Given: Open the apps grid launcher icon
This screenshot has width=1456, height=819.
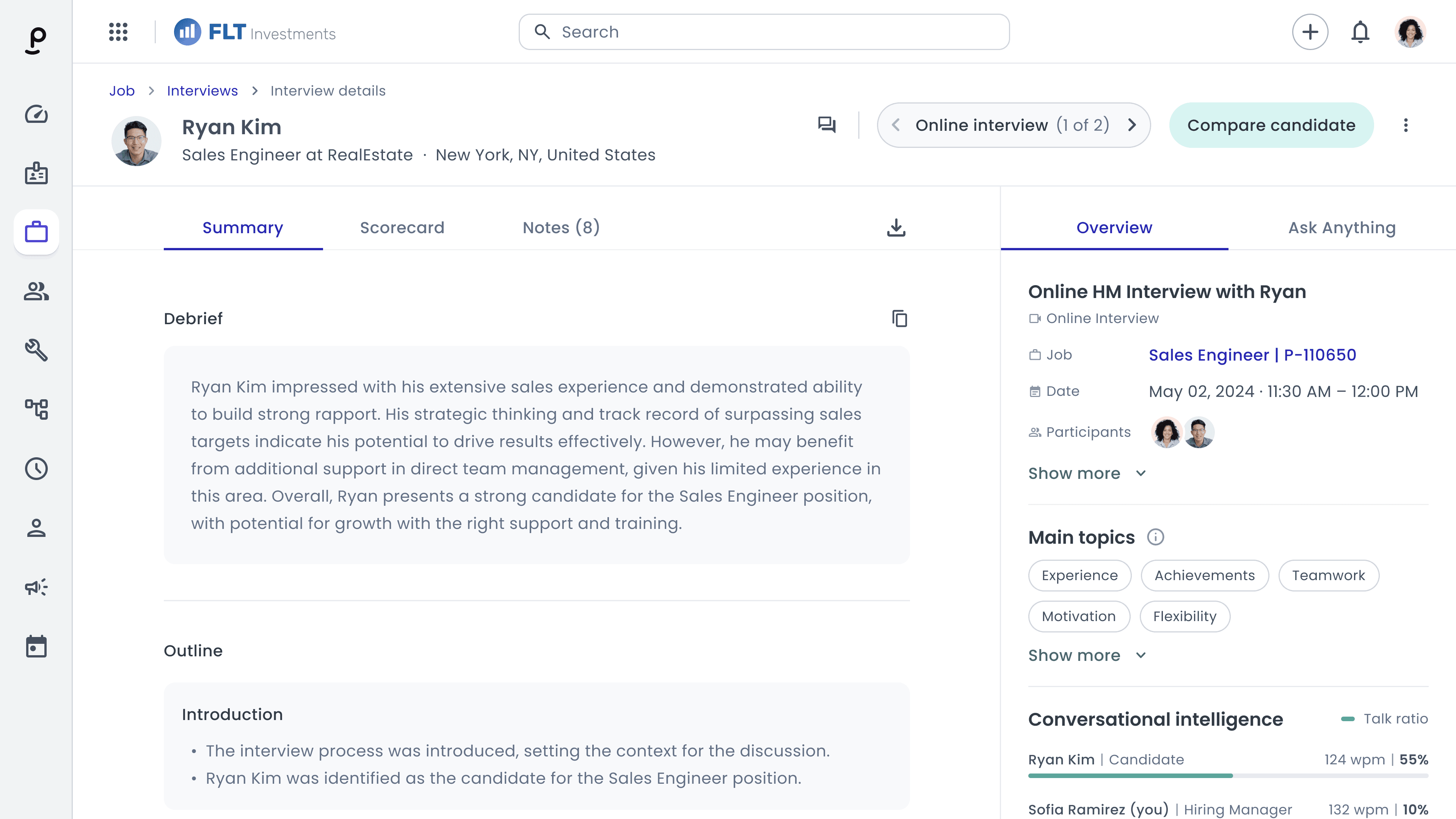Looking at the screenshot, I should 118,32.
